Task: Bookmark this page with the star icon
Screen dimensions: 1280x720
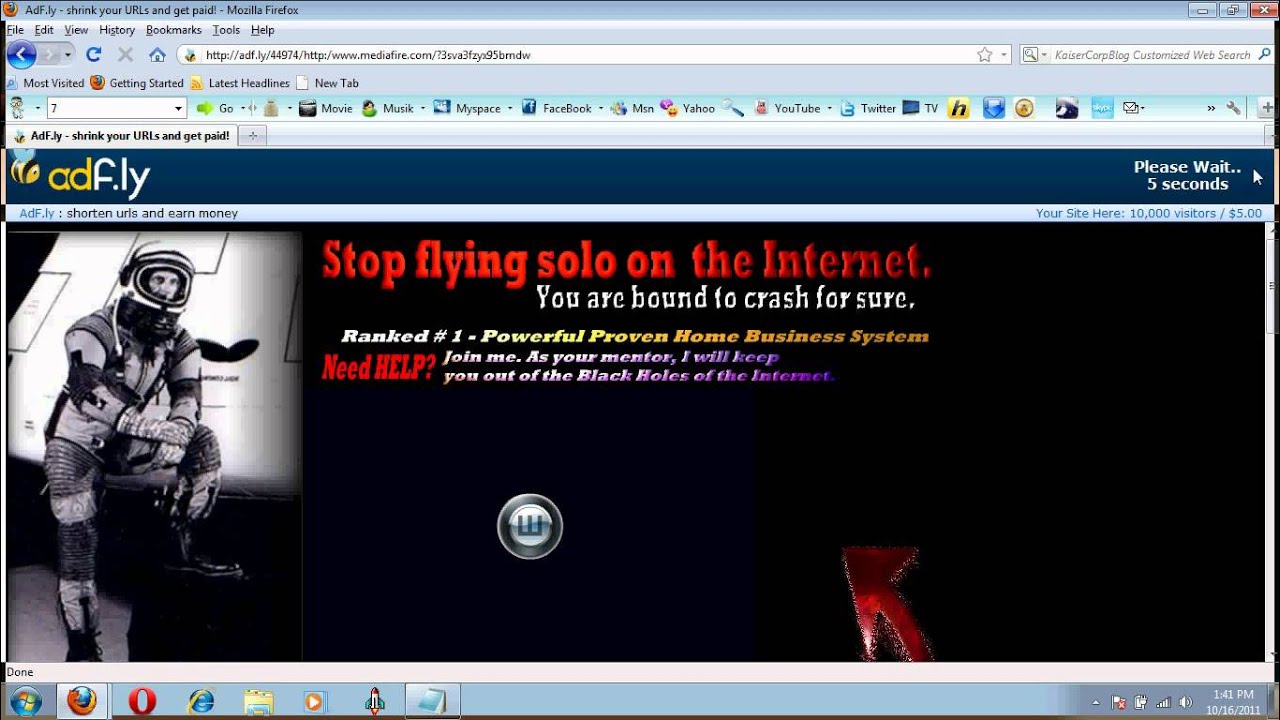Action: (985, 55)
